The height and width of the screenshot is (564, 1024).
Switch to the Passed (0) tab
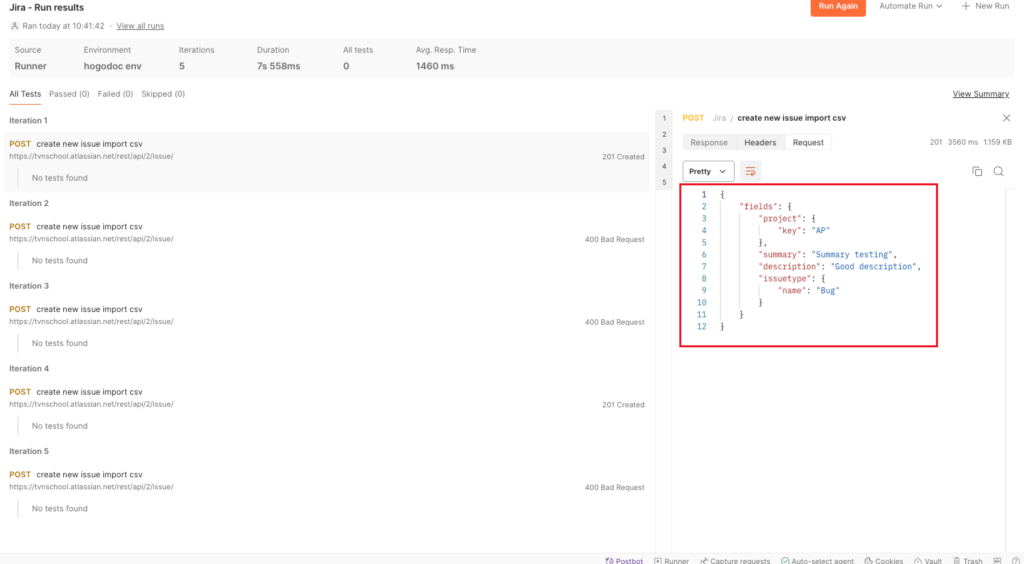click(69, 94)
